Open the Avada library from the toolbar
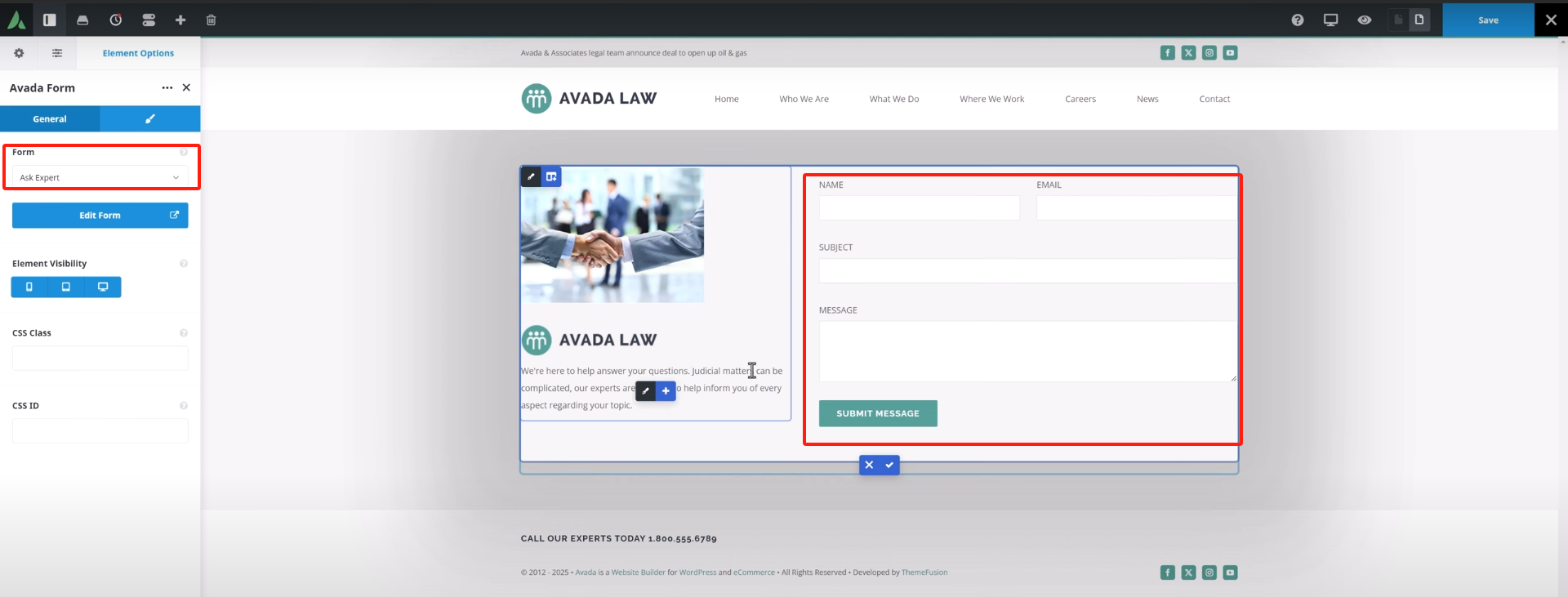The image size is (1568, 597). (x=82, y=20)
